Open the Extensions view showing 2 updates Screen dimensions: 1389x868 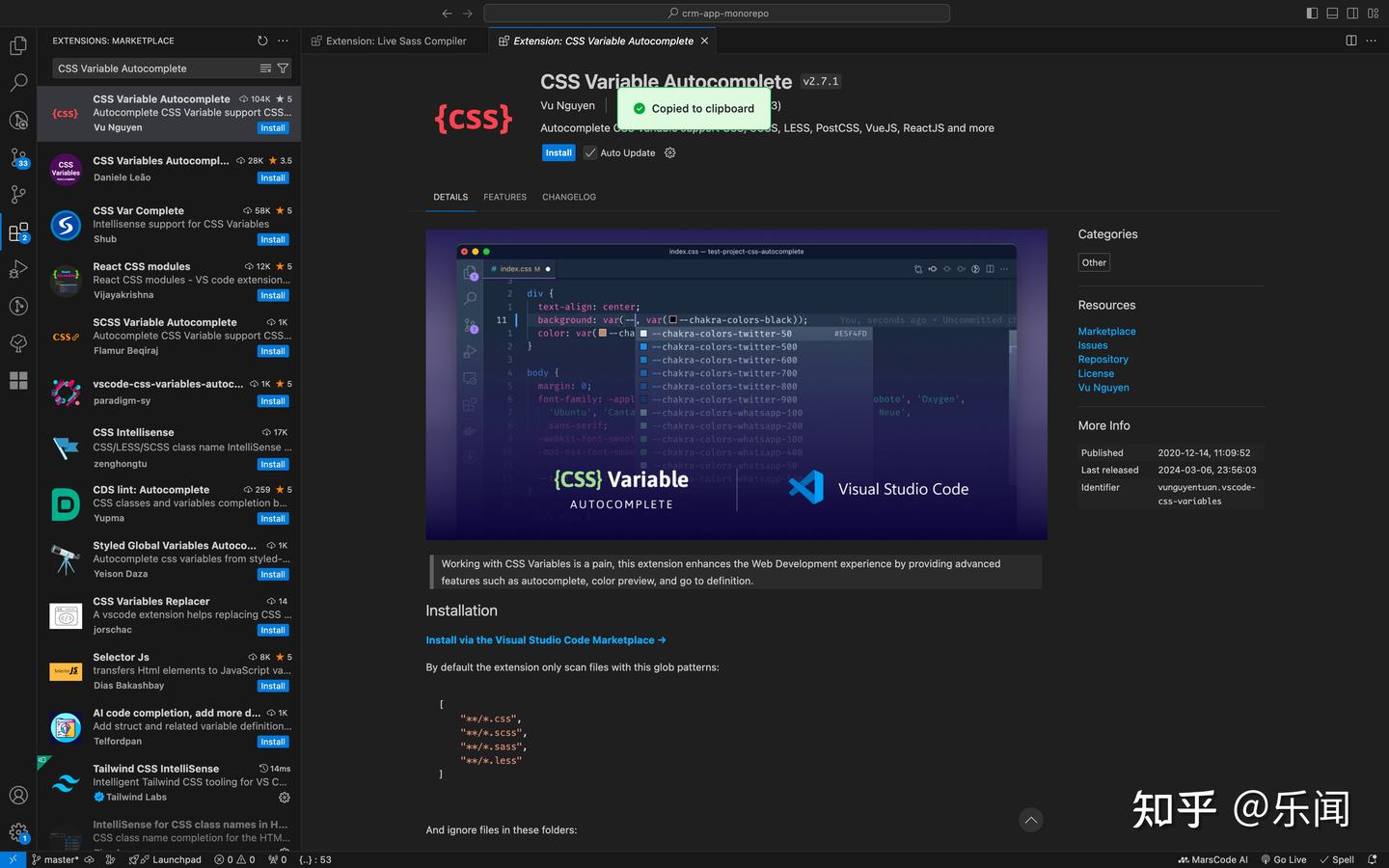(18, 231)
